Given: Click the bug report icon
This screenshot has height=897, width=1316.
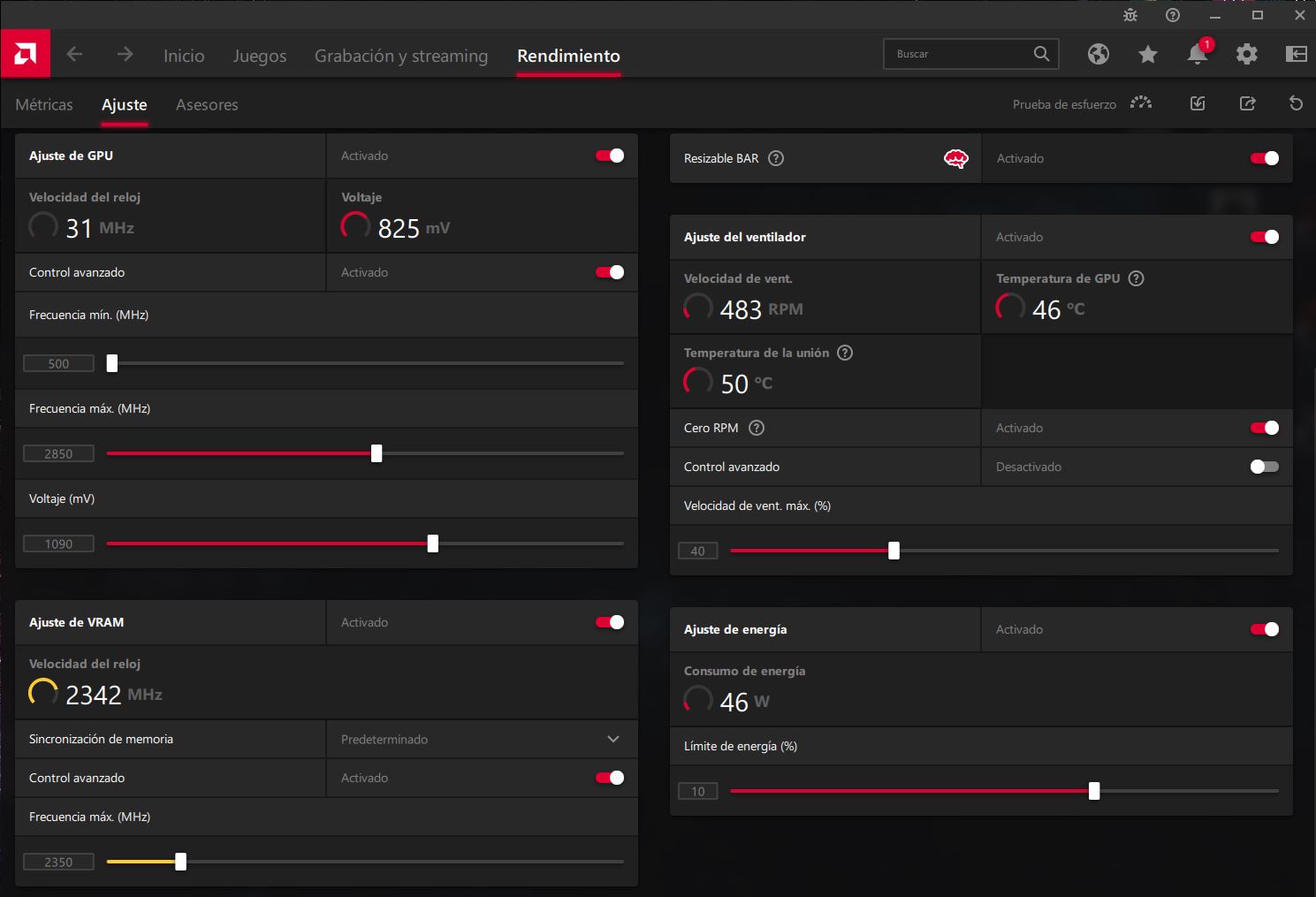Looking at the screenshot, I should pos(1130,15).
